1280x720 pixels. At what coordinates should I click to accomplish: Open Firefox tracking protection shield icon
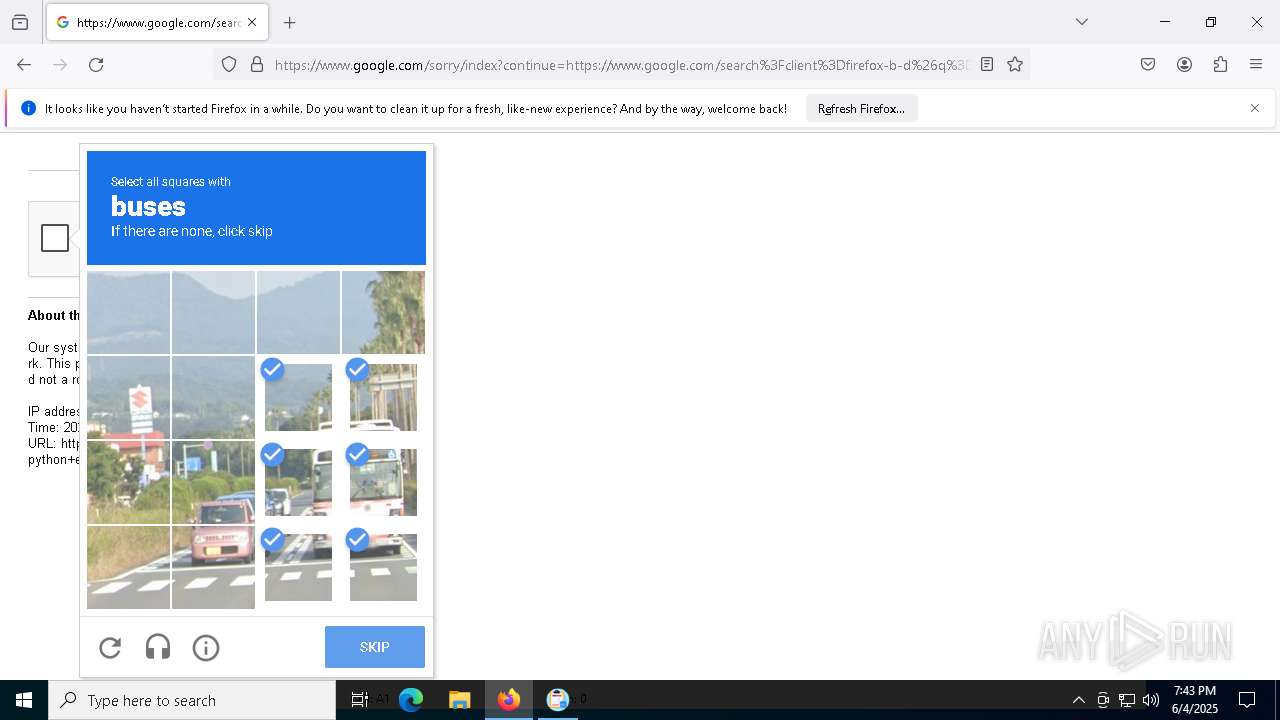(229, 65)
